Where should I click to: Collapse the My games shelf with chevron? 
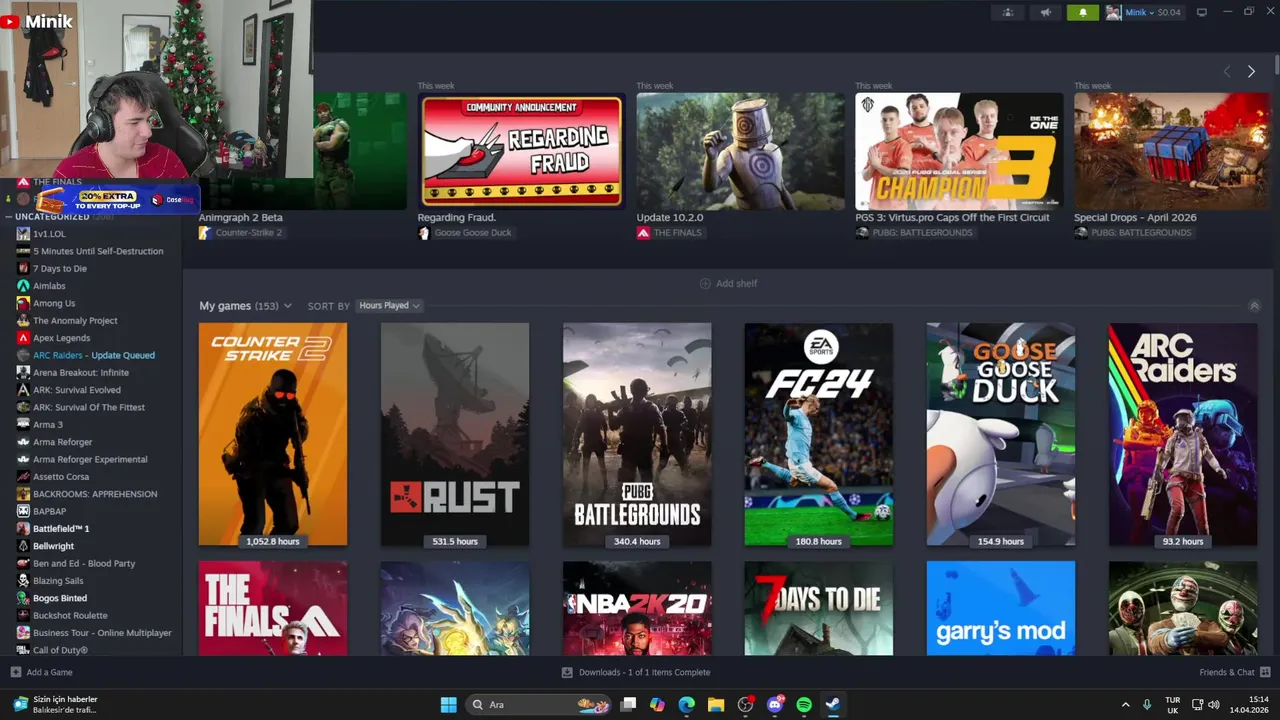tap(1254, 306)
